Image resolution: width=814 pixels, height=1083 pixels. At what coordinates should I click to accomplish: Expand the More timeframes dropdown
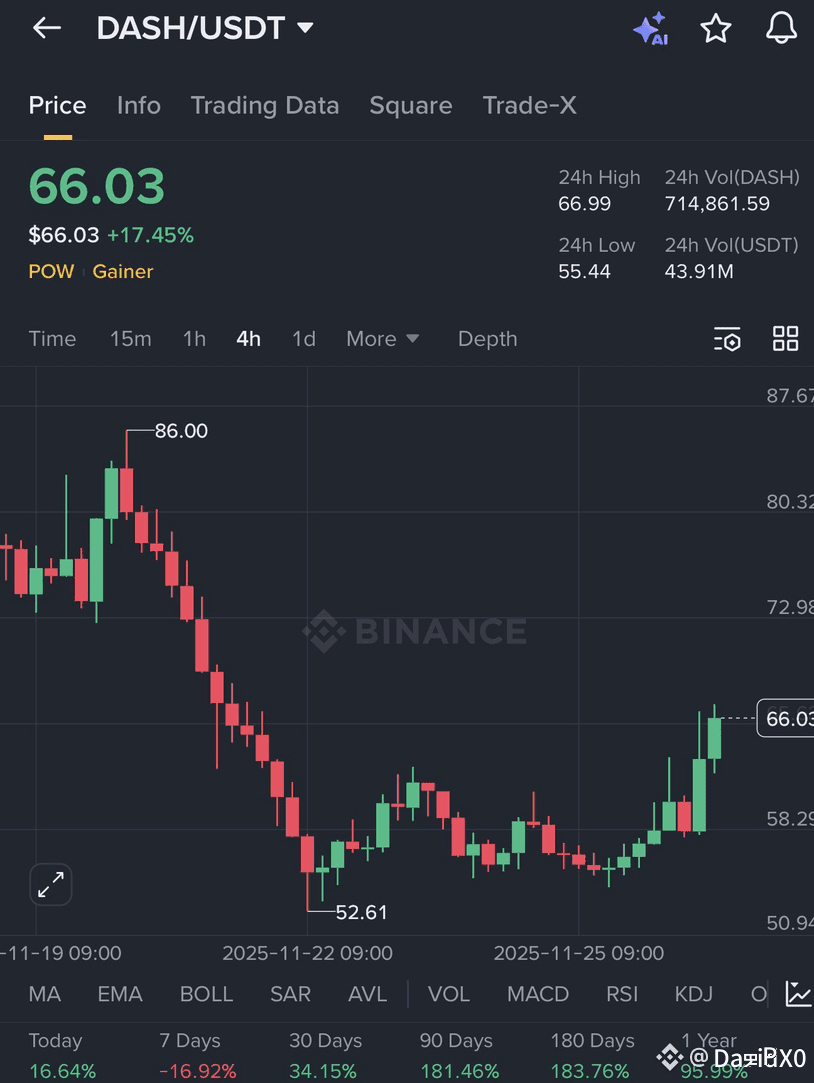click(x=382, y=338)
